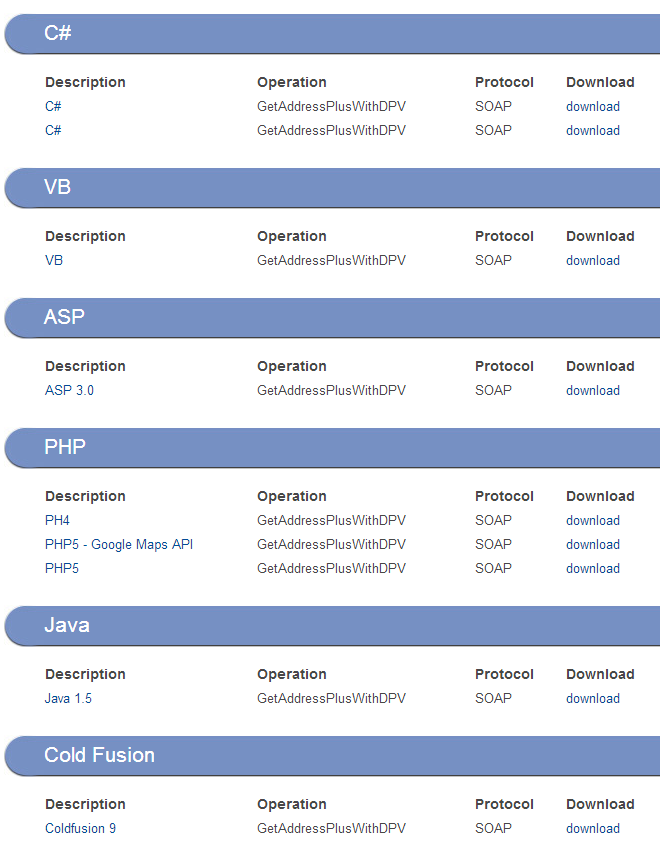Open the plain PHP5 description link
The image size is (660, 856).
click(62, 568)
